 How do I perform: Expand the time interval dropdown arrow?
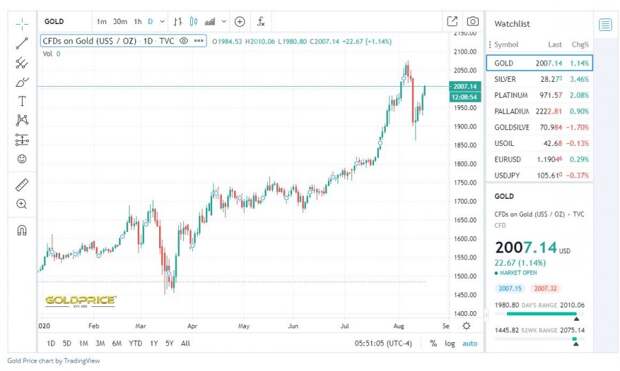tap(162, 22)
